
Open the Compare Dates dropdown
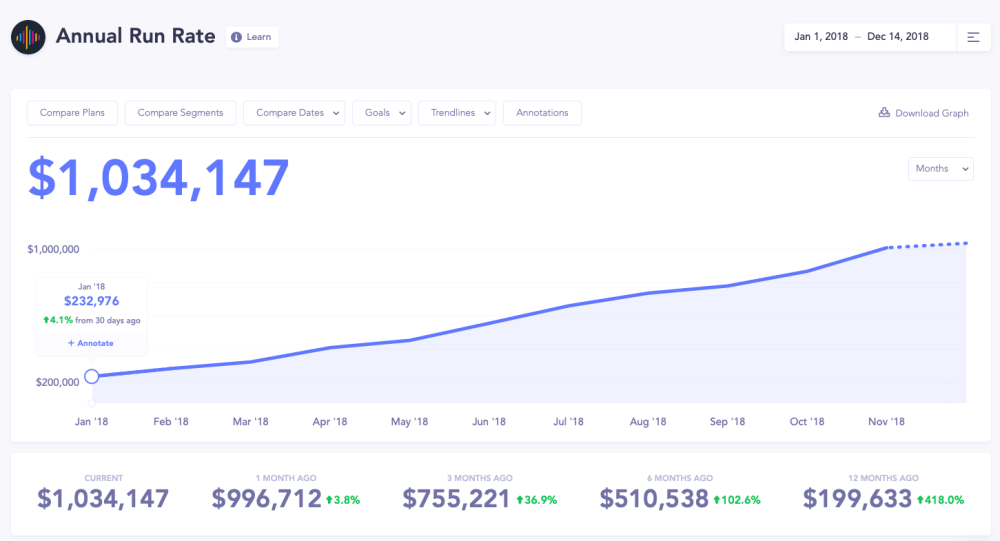(x=294, y=113)
